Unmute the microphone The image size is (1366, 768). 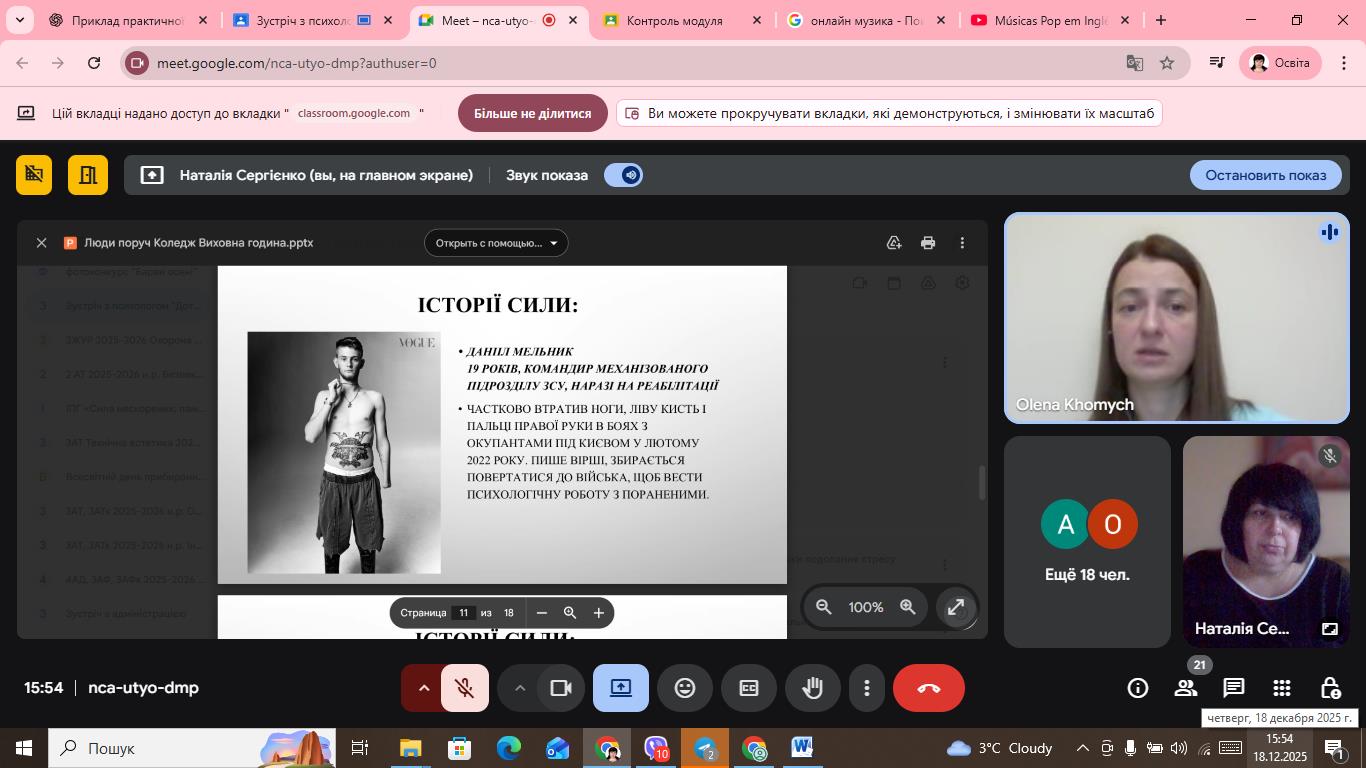coord(464,688)
